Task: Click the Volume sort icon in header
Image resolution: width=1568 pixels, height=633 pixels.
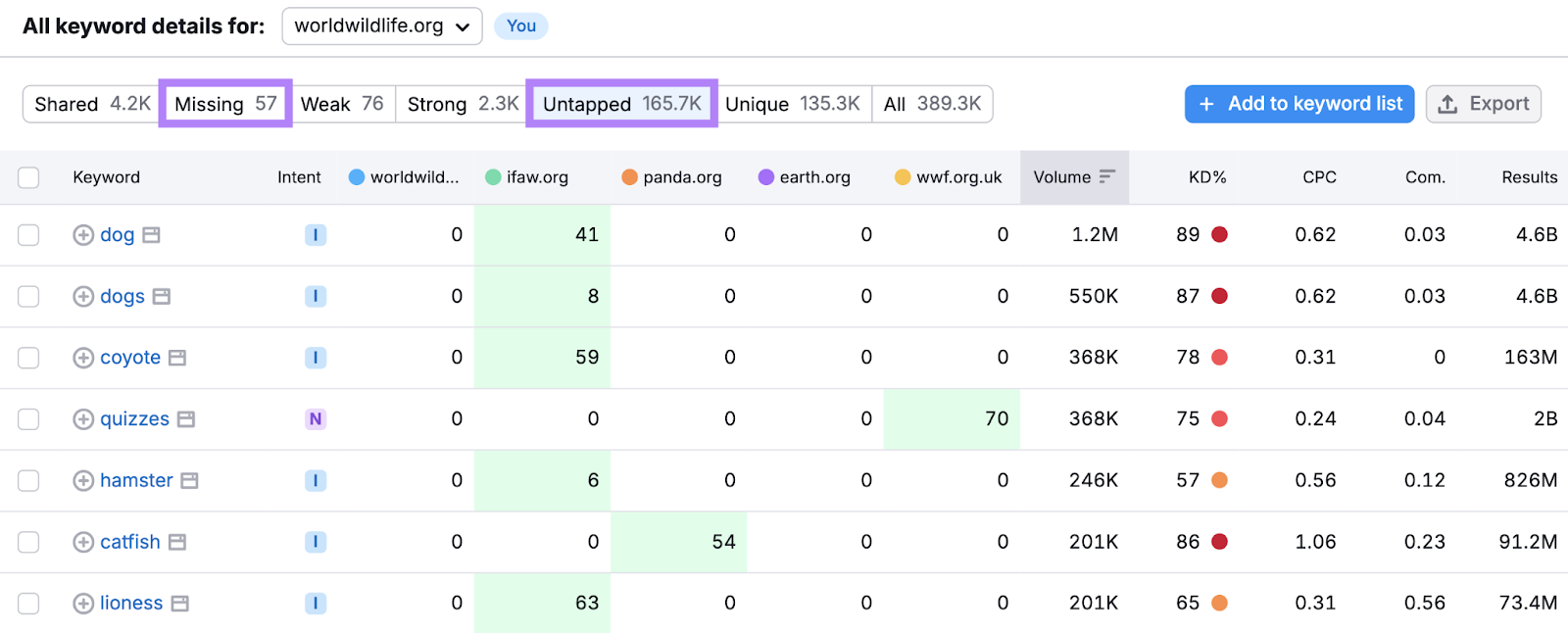Action: point(1107,177)
